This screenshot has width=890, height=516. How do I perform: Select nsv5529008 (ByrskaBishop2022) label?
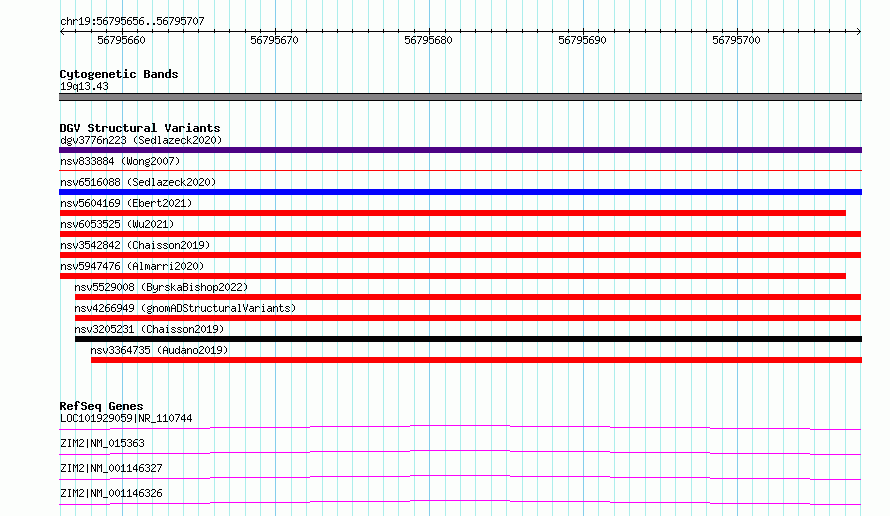pyautogui.click(x=161, y=287)
